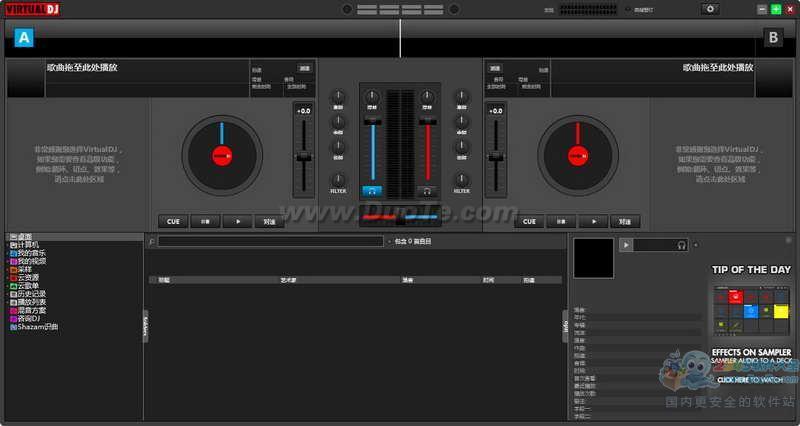Click the left deck pitch slider
The image size is (800, 426).
click(302, 155)
